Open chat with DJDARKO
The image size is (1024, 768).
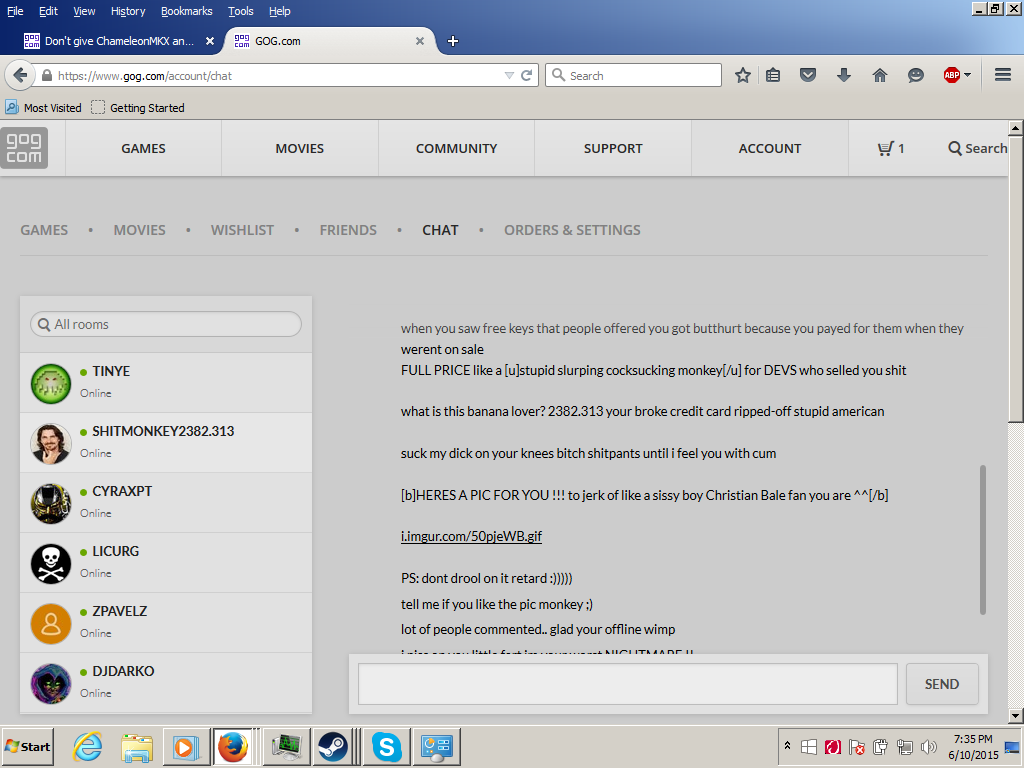tap(166, 683)
